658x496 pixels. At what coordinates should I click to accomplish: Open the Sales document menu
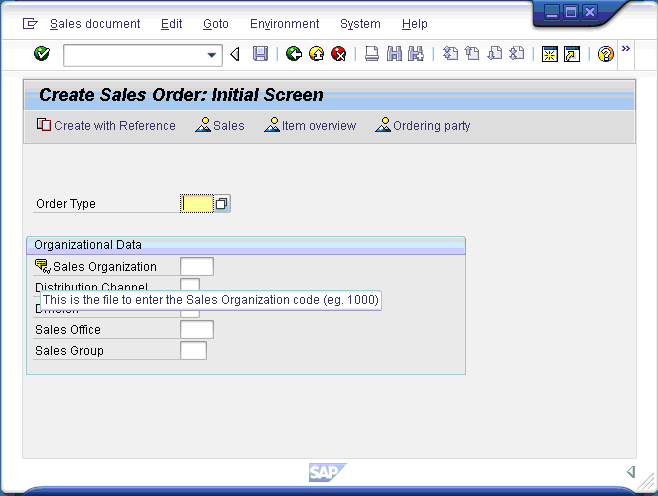tap(95, 24)
